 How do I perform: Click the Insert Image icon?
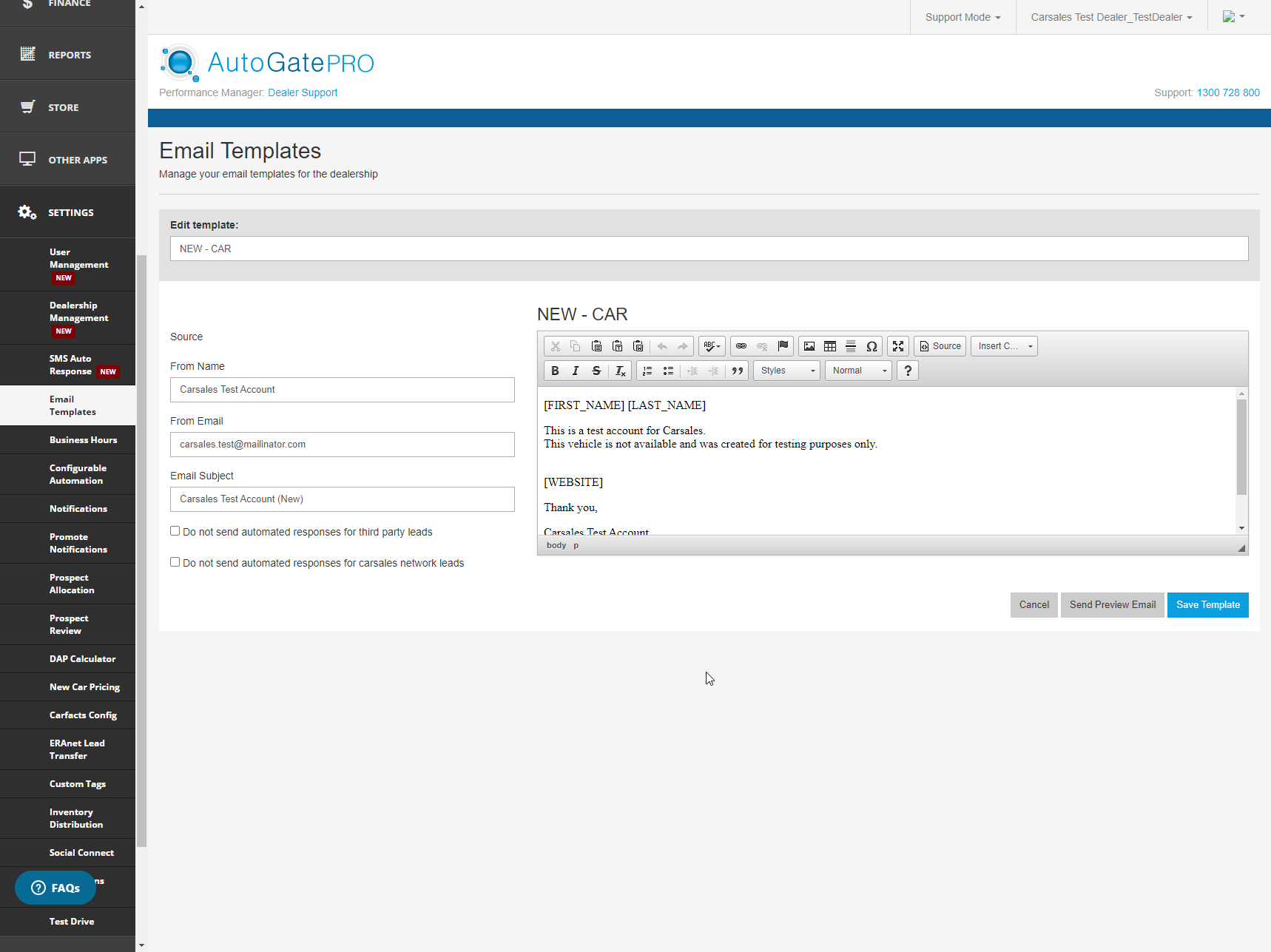809,346
